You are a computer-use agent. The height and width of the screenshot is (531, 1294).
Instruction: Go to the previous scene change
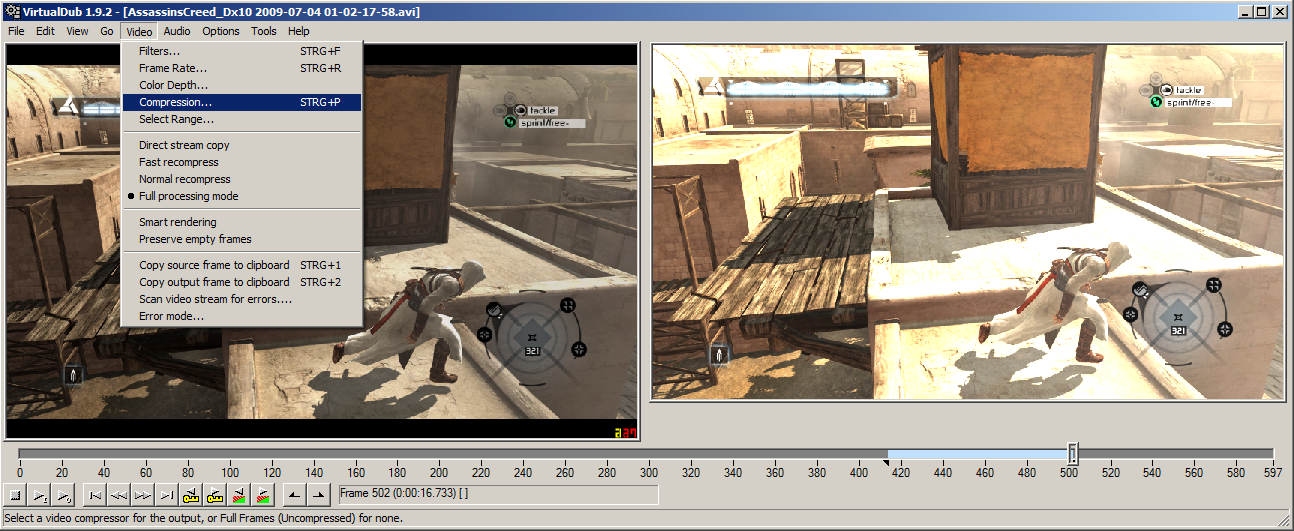(x=239, y=494)
